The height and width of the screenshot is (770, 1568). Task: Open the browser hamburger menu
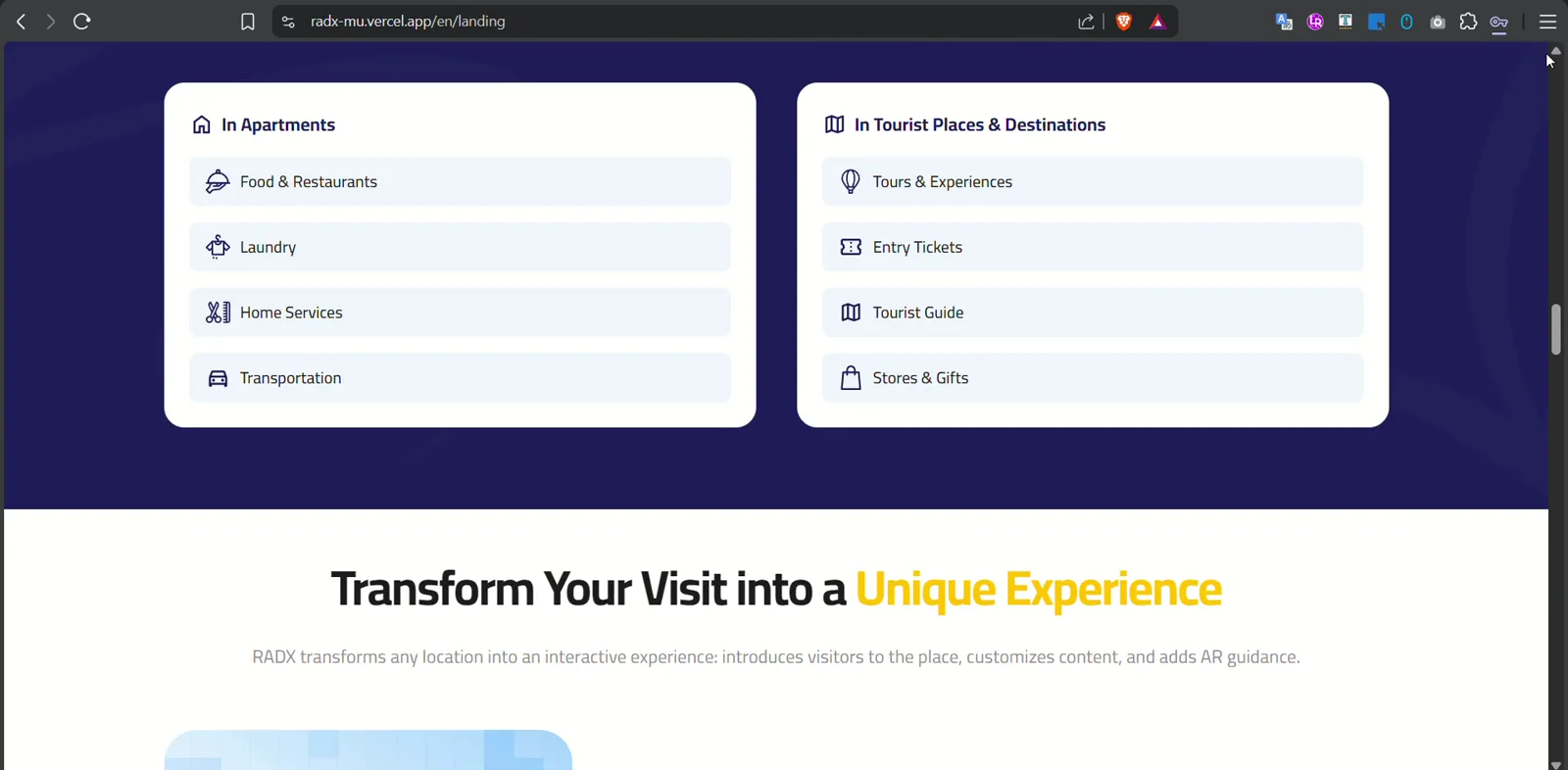[x=1547, y=22]
